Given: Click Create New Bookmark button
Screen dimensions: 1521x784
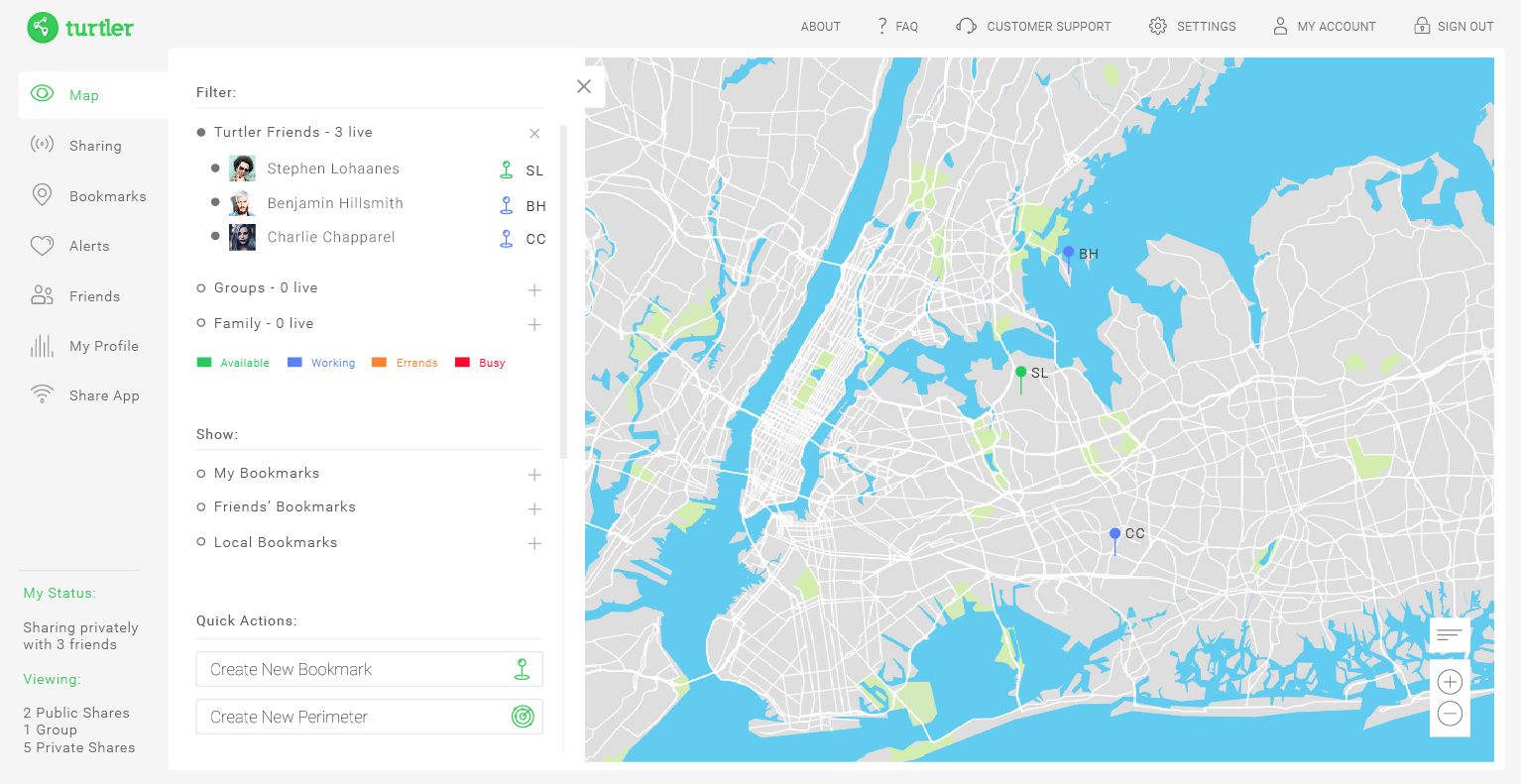Looking at the screenshot, I should coord(370,669).
